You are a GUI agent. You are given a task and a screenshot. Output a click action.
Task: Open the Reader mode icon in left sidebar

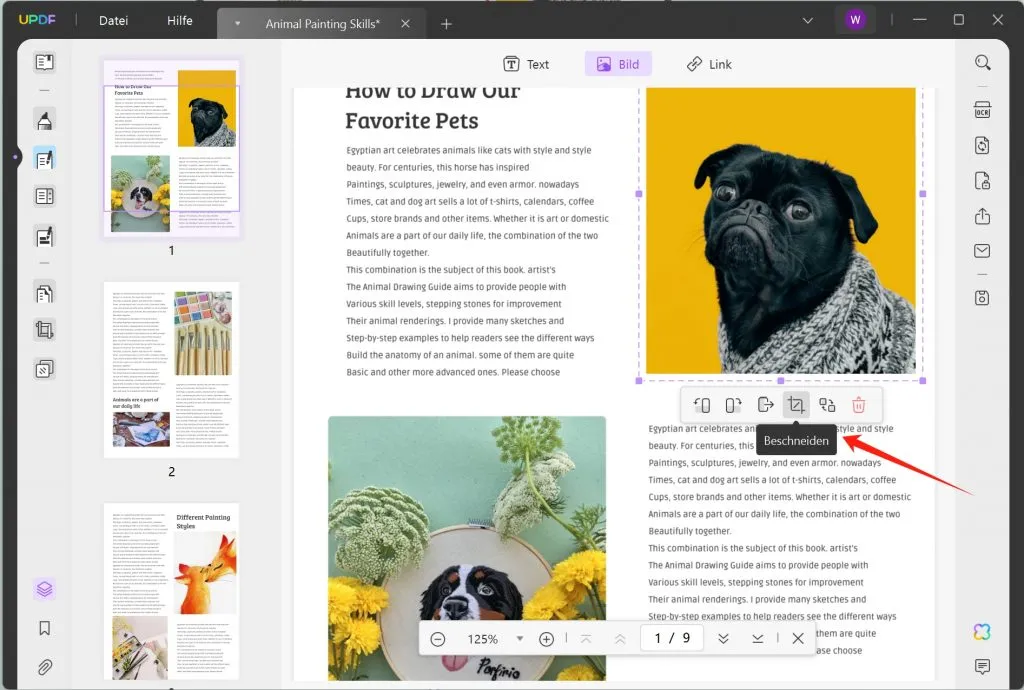tap(44, 63)
